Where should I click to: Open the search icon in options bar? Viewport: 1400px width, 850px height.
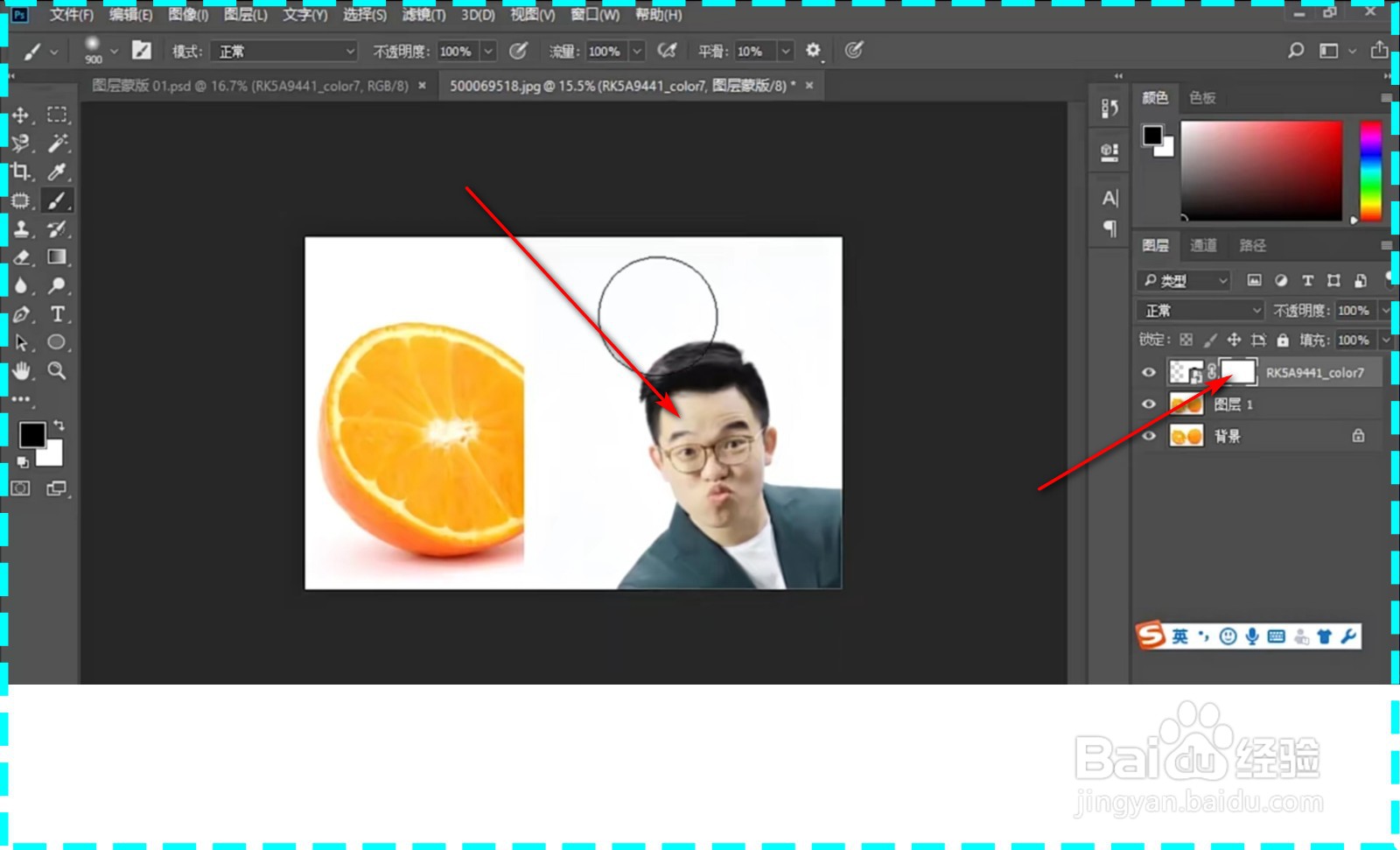click(x=1296, y=51)
